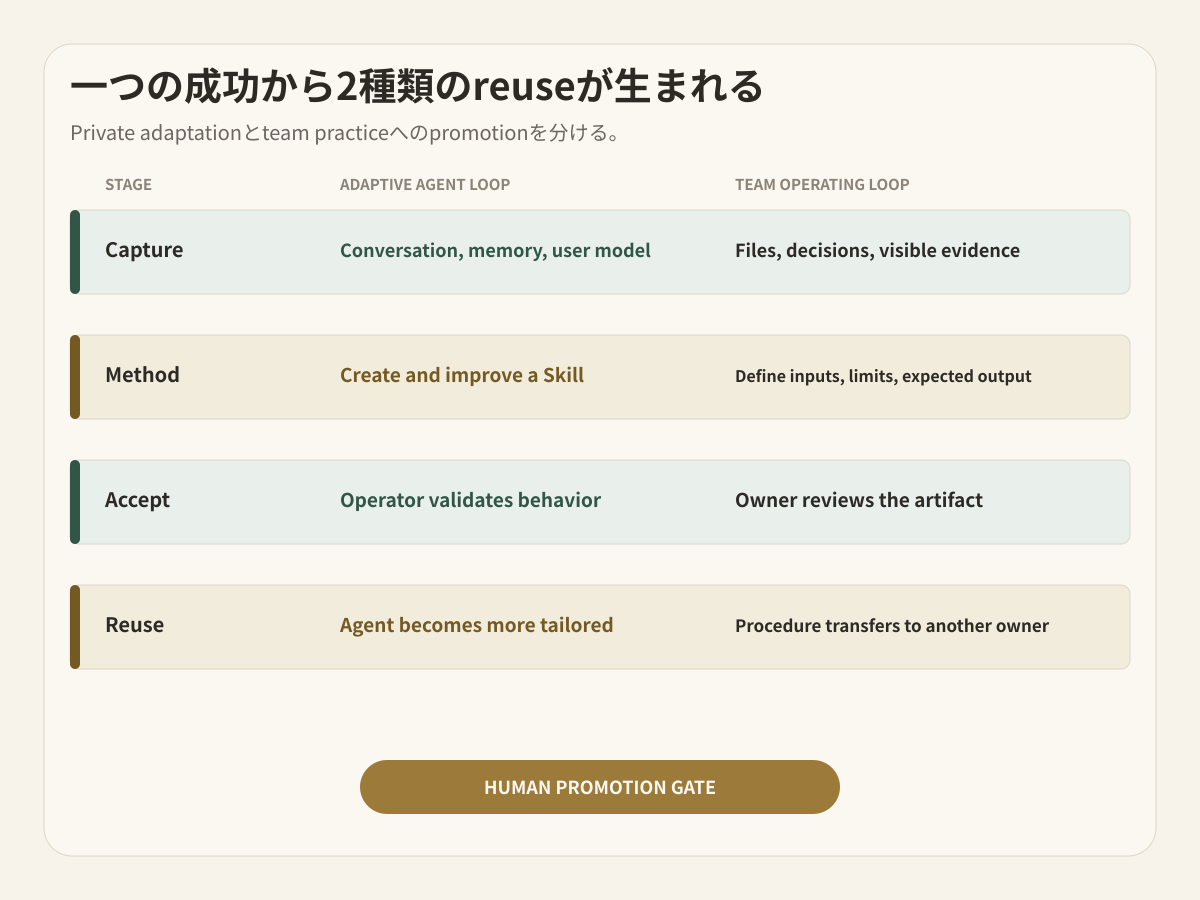Click the HUMAN PROMOTION GATE button
The width and height of the screenshot is (1200, 900).
click(600, 787)
